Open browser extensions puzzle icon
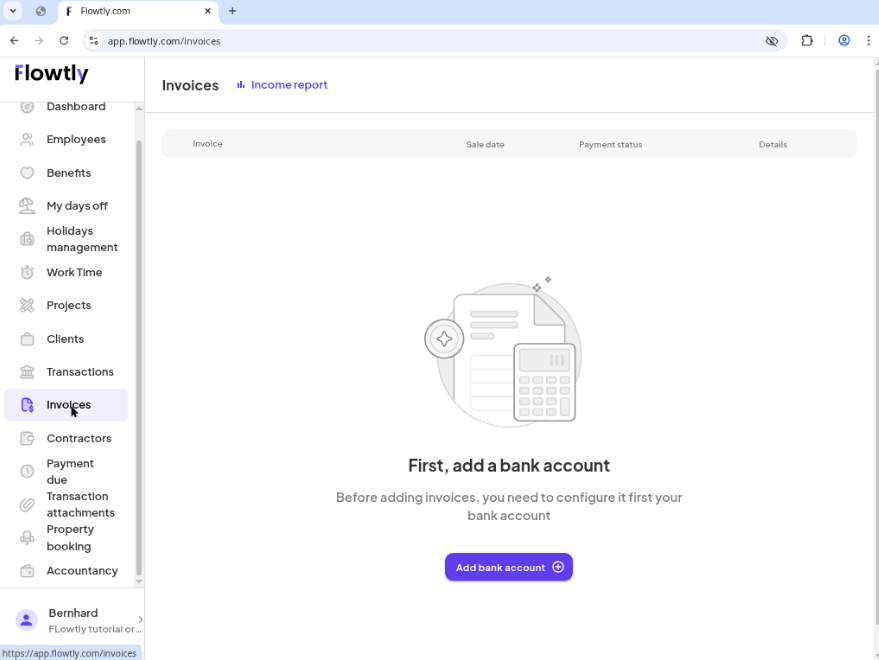Viewport: 879px width, 660px height. click(x=807, y=41)
